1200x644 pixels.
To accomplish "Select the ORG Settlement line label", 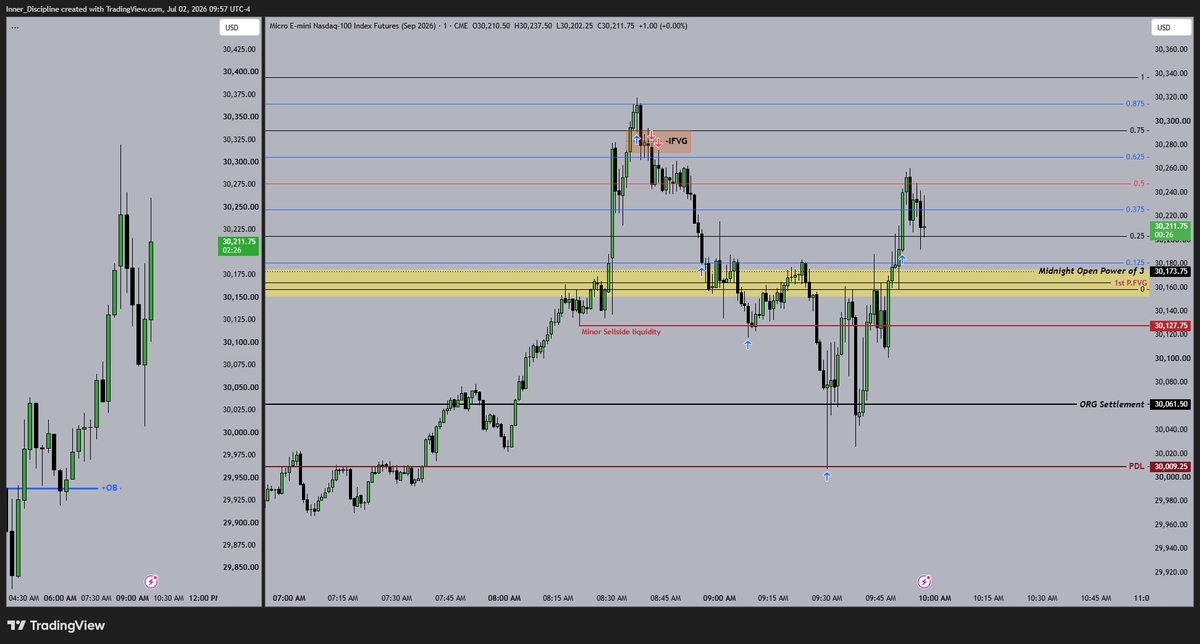I will 1111,404.
